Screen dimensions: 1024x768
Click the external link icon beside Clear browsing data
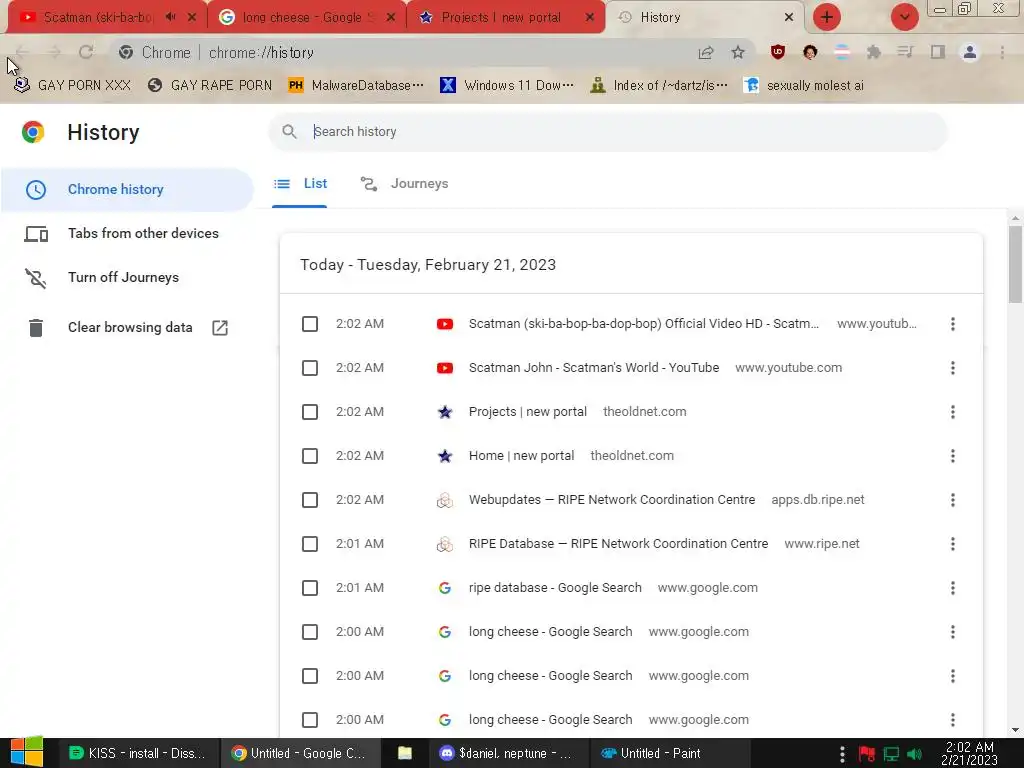coord(220,327)
